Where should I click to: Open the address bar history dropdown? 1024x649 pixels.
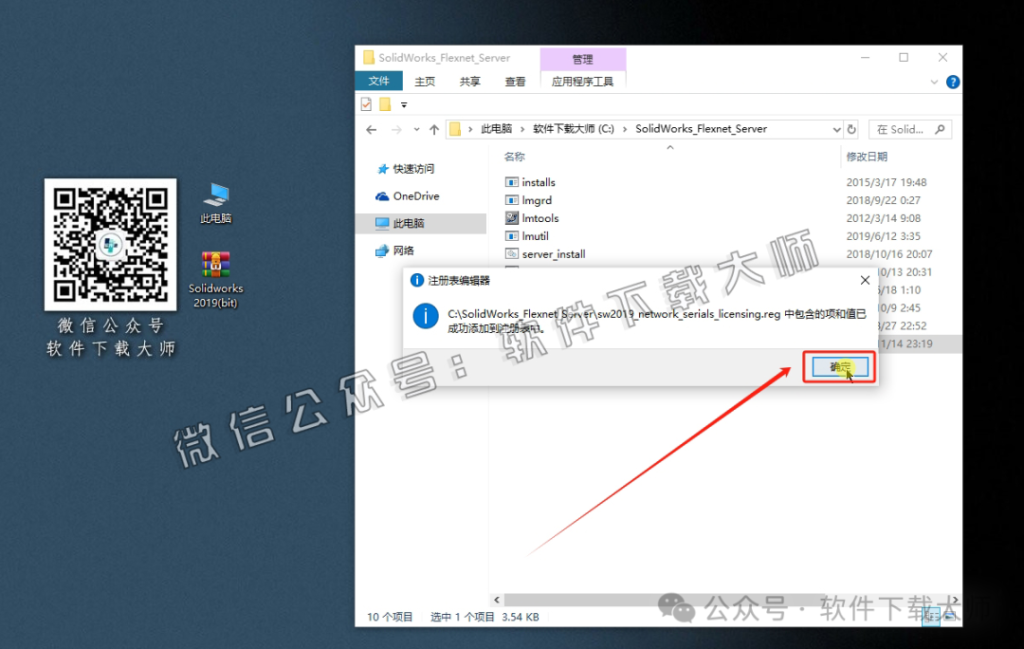point(836,129)
